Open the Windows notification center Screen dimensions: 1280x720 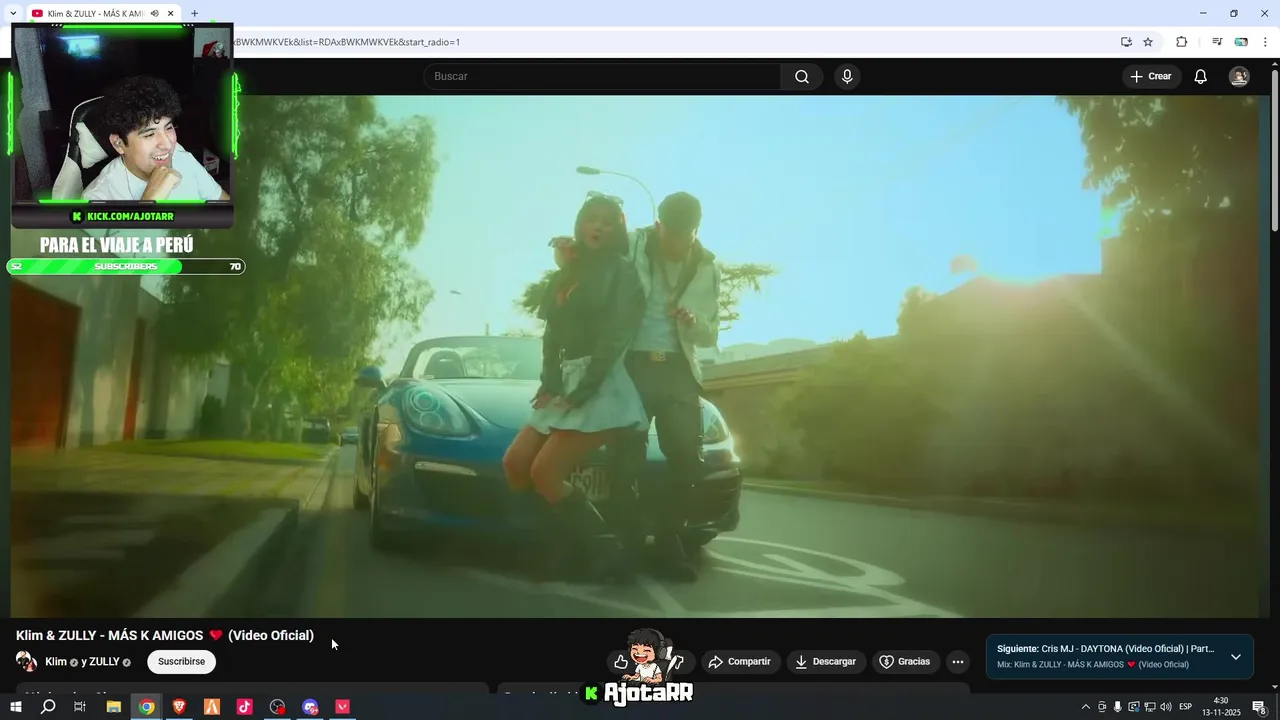click(1259, 707)
